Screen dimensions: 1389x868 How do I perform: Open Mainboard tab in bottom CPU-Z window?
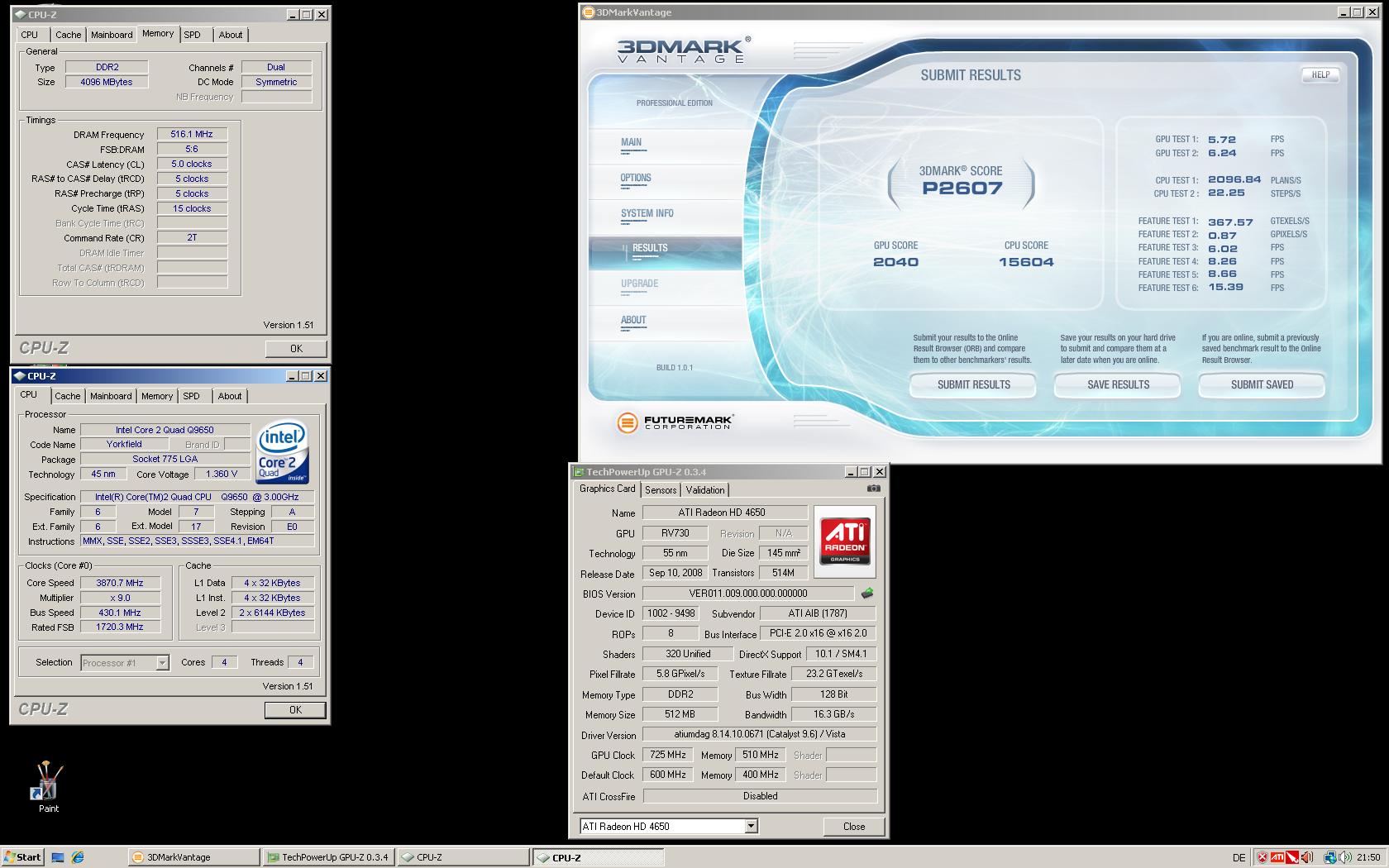[111, 396]
